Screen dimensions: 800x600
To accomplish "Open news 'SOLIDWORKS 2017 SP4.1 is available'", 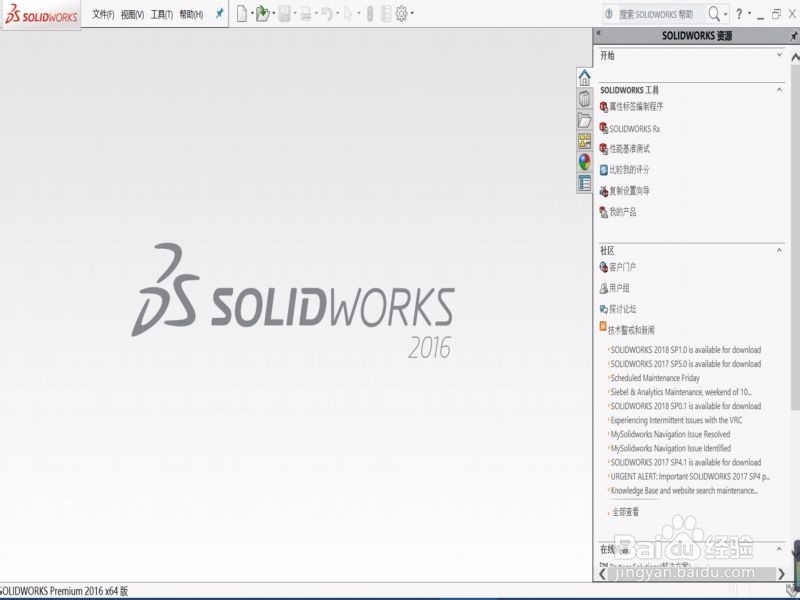I will click(x=686, y=462).
